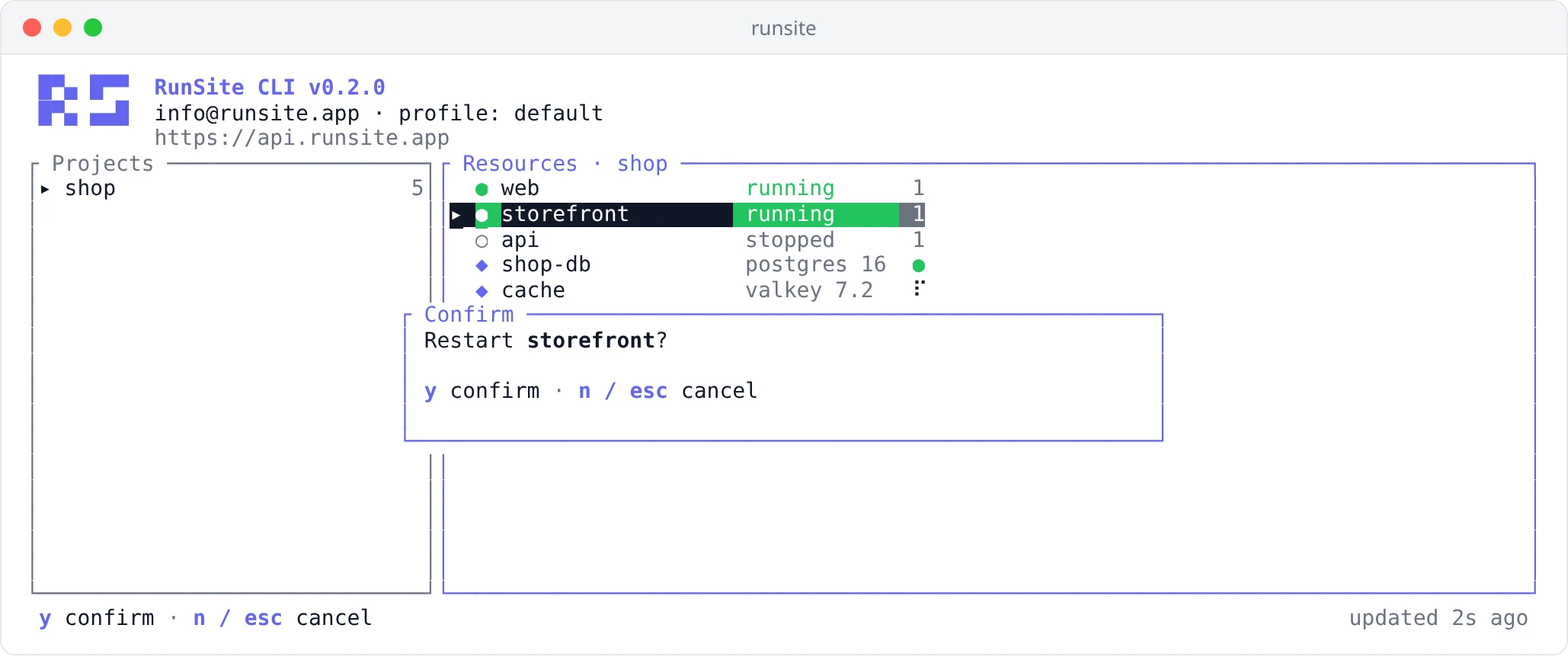This screenshot has width=1568, height=657.
Task: Click the diamond icon beside shop-db
Action: 482,265
